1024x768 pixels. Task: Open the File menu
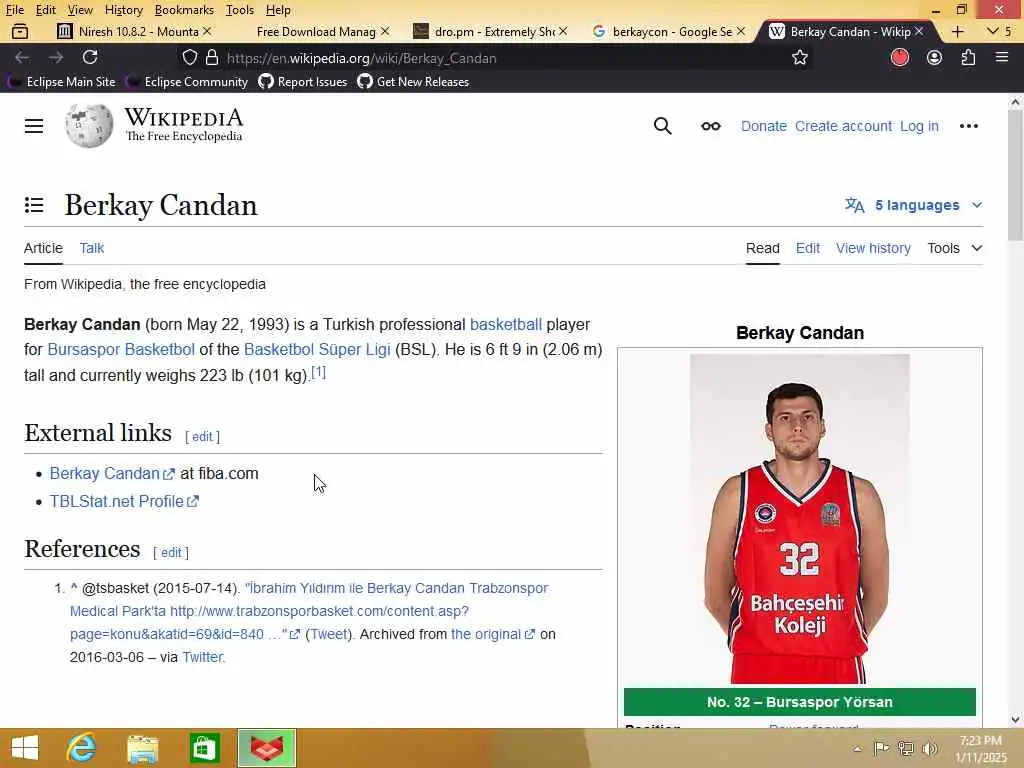click(x=15, y=10)
